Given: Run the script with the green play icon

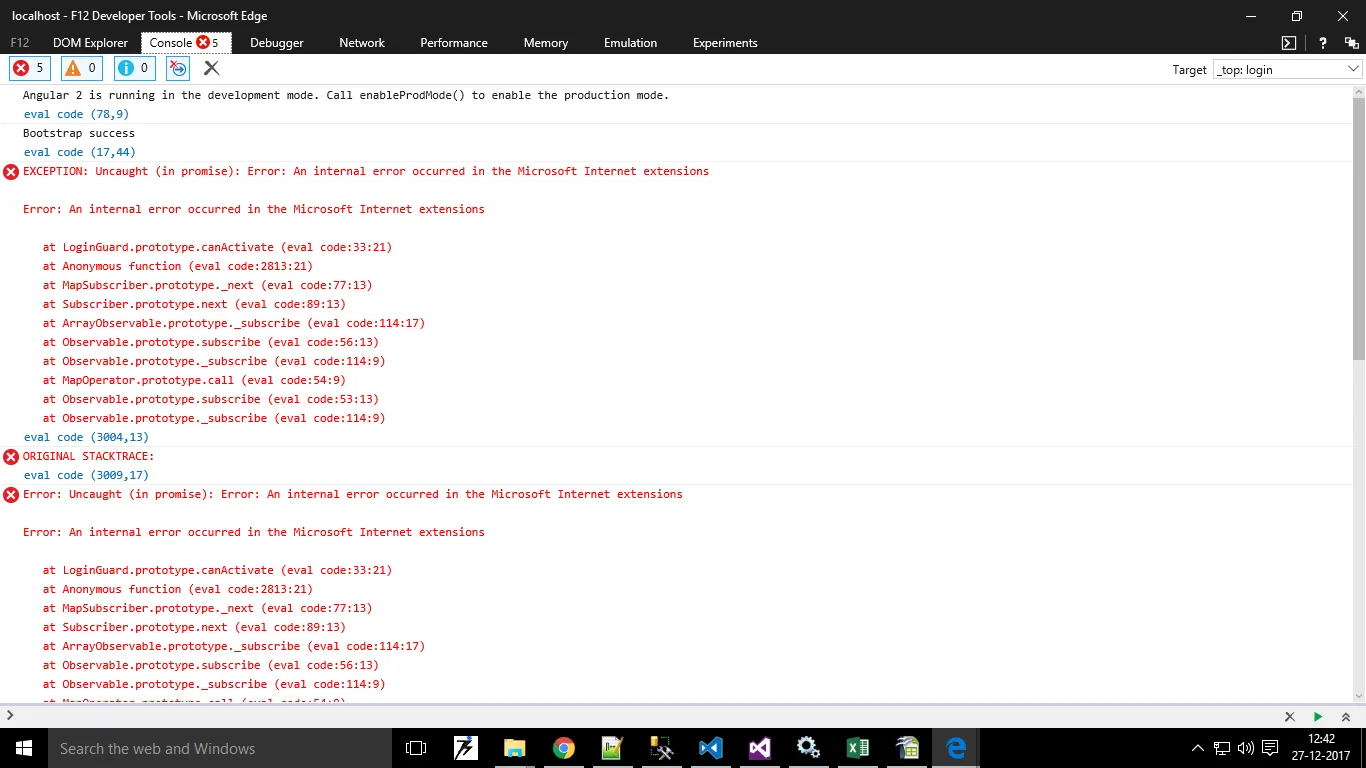Looking at the screenshot, I should (x=1318, y=717).
